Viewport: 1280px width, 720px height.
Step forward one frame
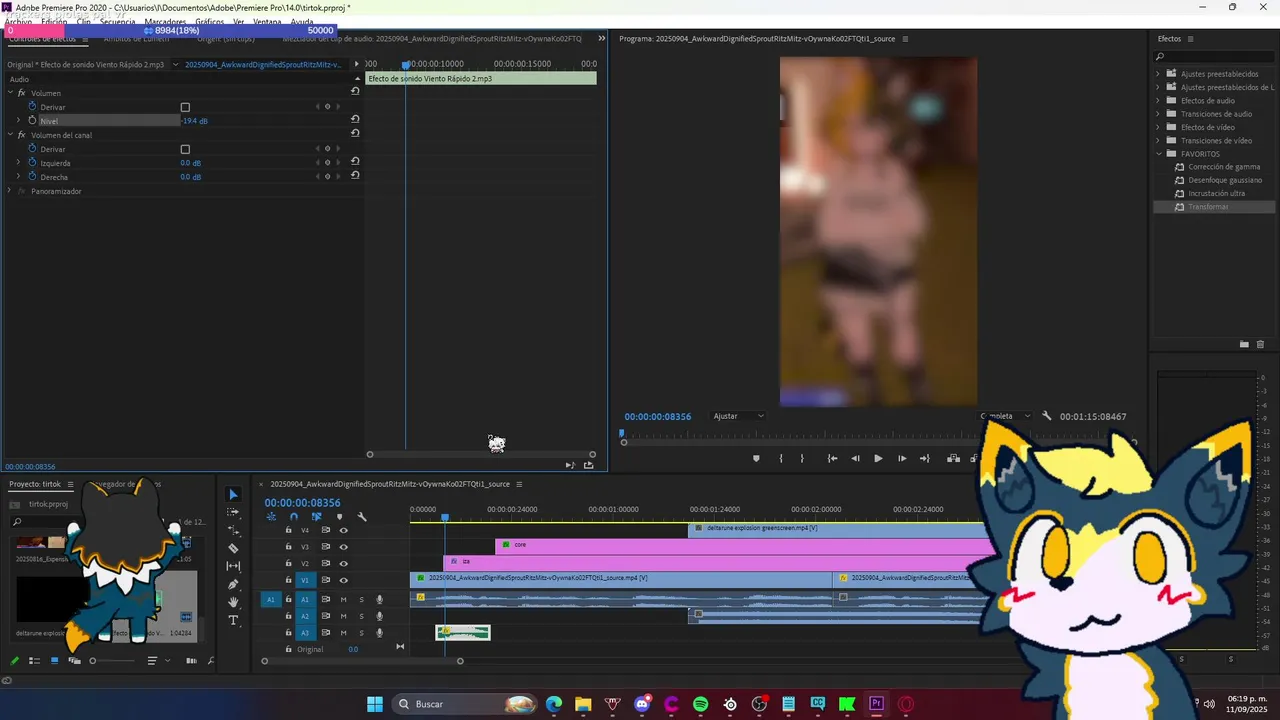click(x=902, y=458)
